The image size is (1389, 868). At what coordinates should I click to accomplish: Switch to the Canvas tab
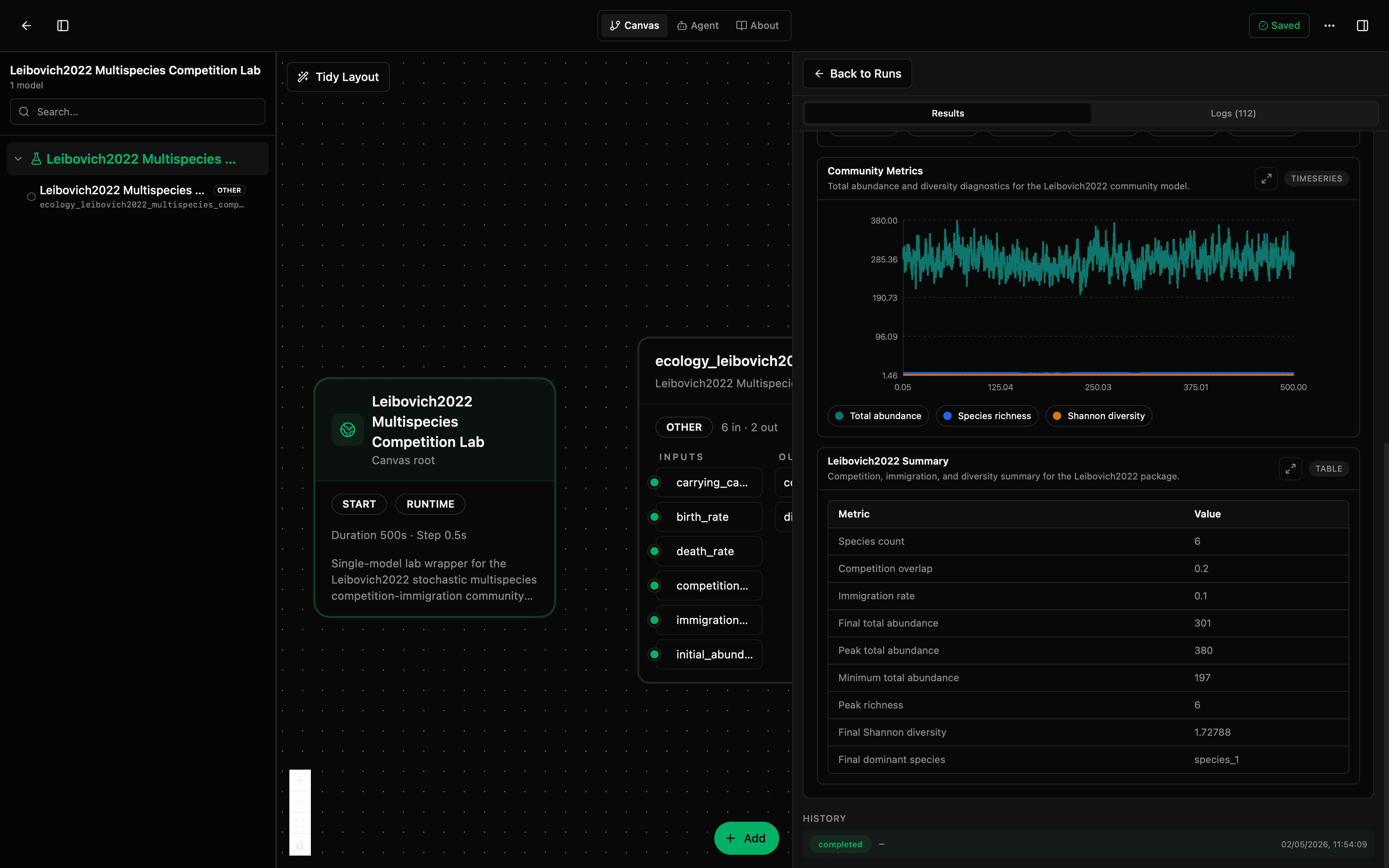(x=634, y=25)
